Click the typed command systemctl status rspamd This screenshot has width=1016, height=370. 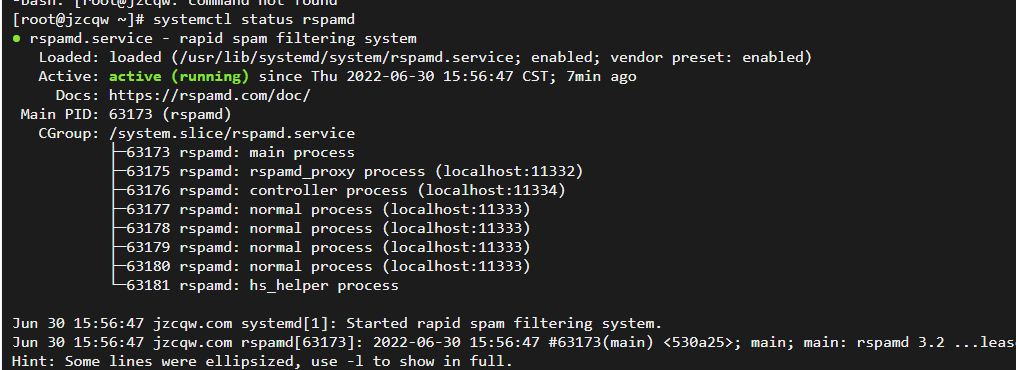point(253,20)
